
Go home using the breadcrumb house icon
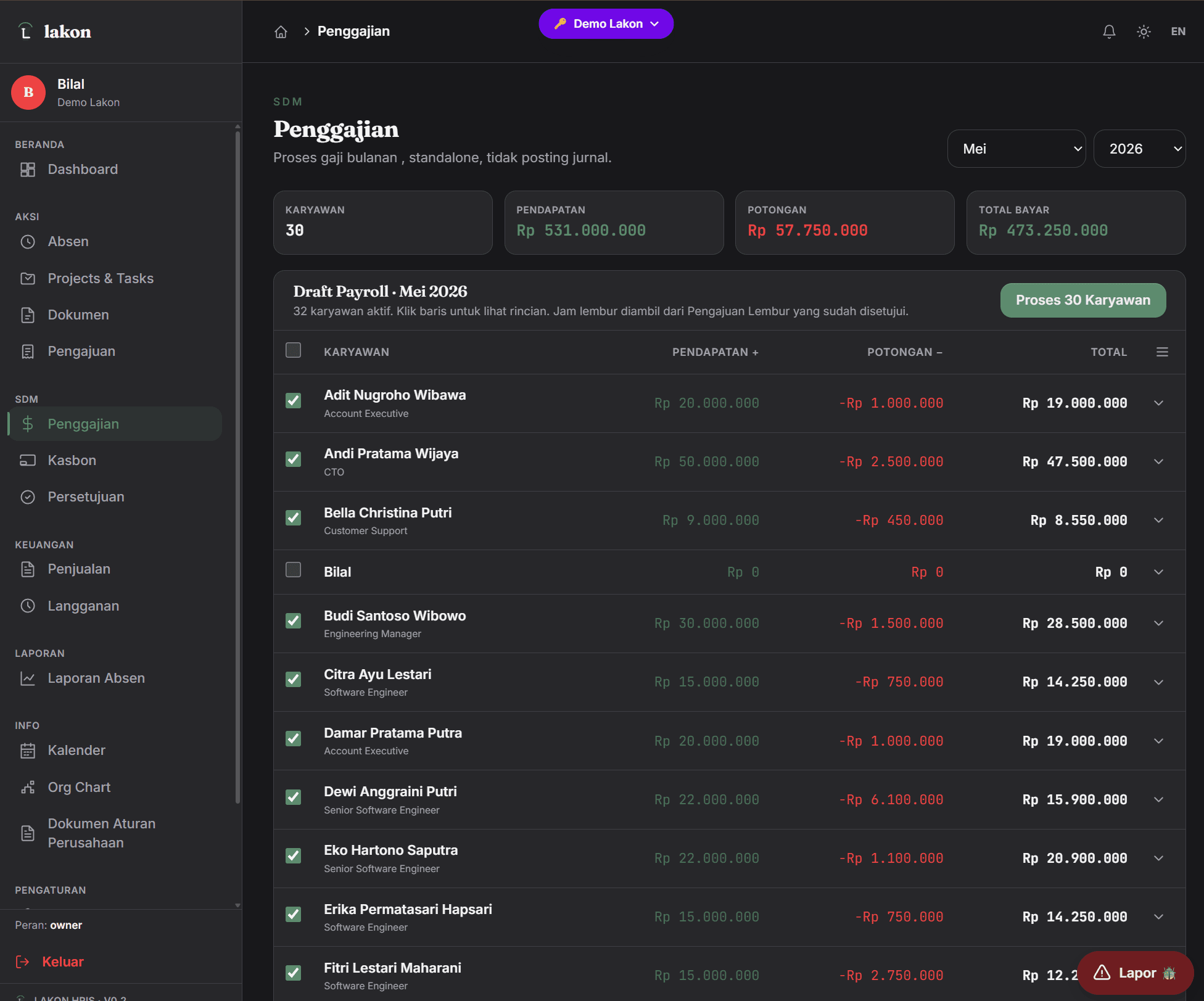tap(281, 31)
